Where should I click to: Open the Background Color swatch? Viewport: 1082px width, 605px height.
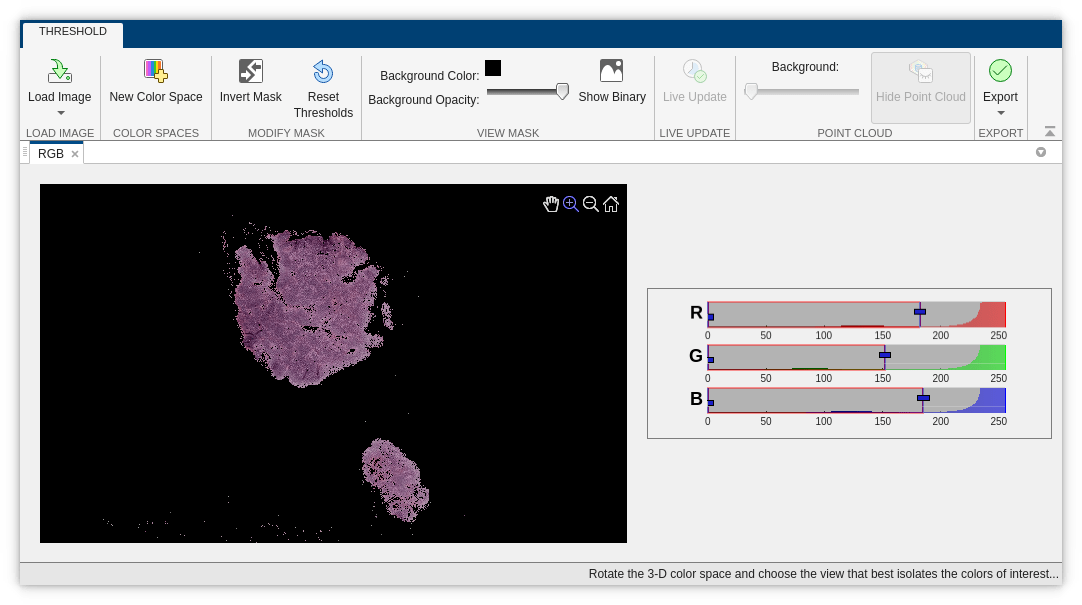click(x=493, y=67)
